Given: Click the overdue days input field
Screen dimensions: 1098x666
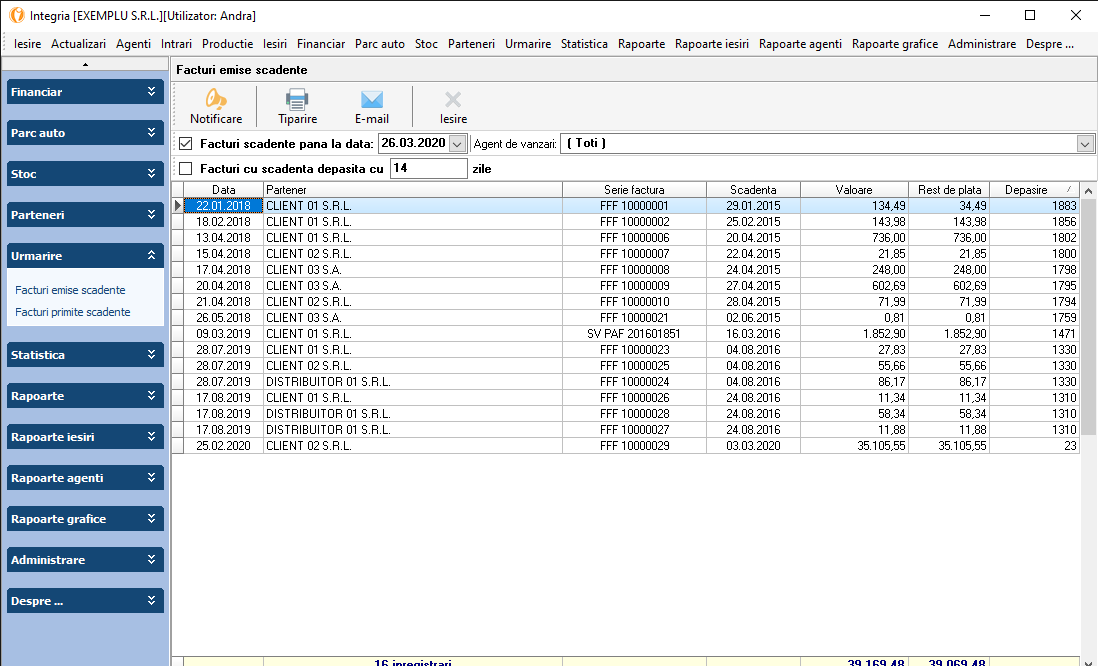Looking at the screenshot, I should click(428, 169).
